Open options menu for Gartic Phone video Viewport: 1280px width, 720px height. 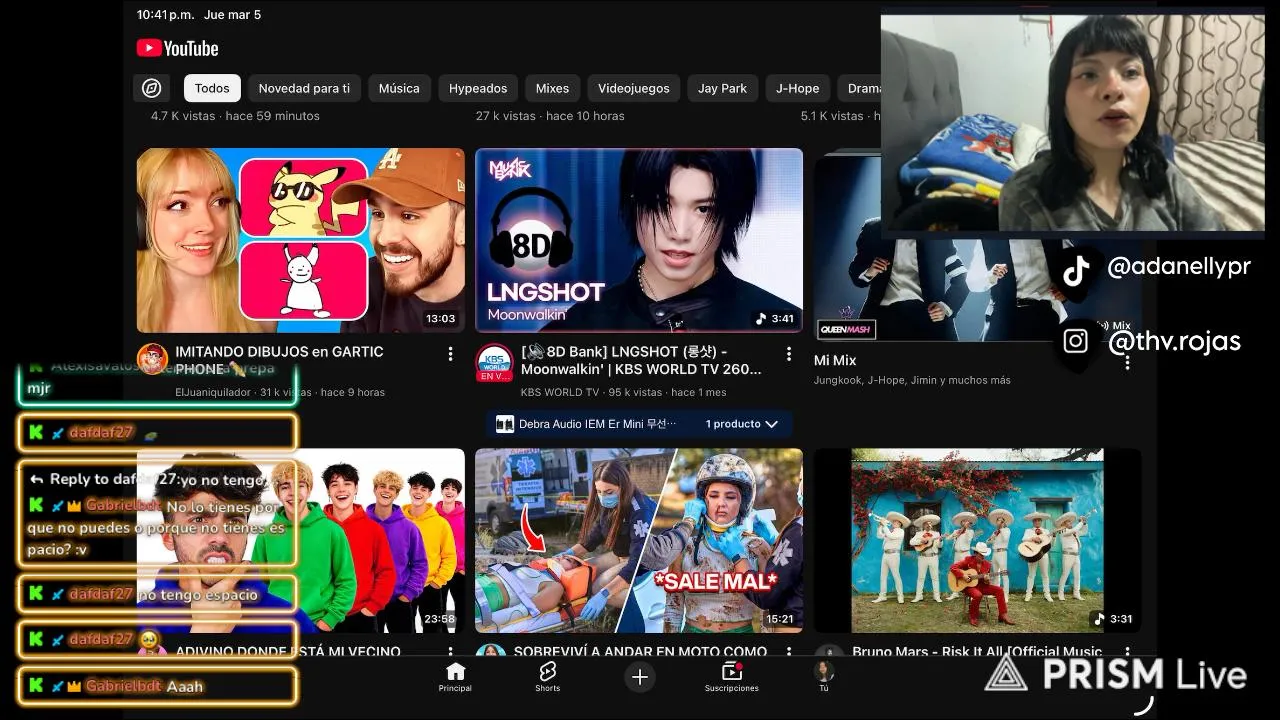(451, 354)
